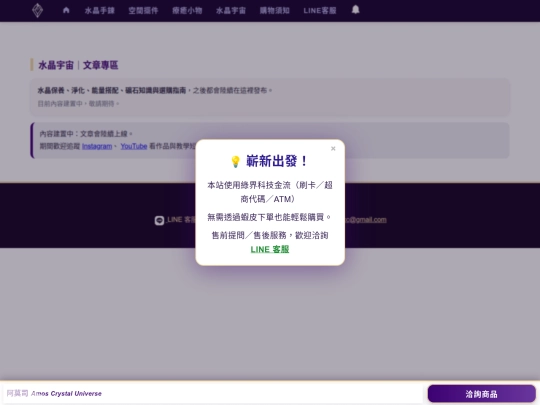Click the gmail address link in footer

click(x=366, y=220)
